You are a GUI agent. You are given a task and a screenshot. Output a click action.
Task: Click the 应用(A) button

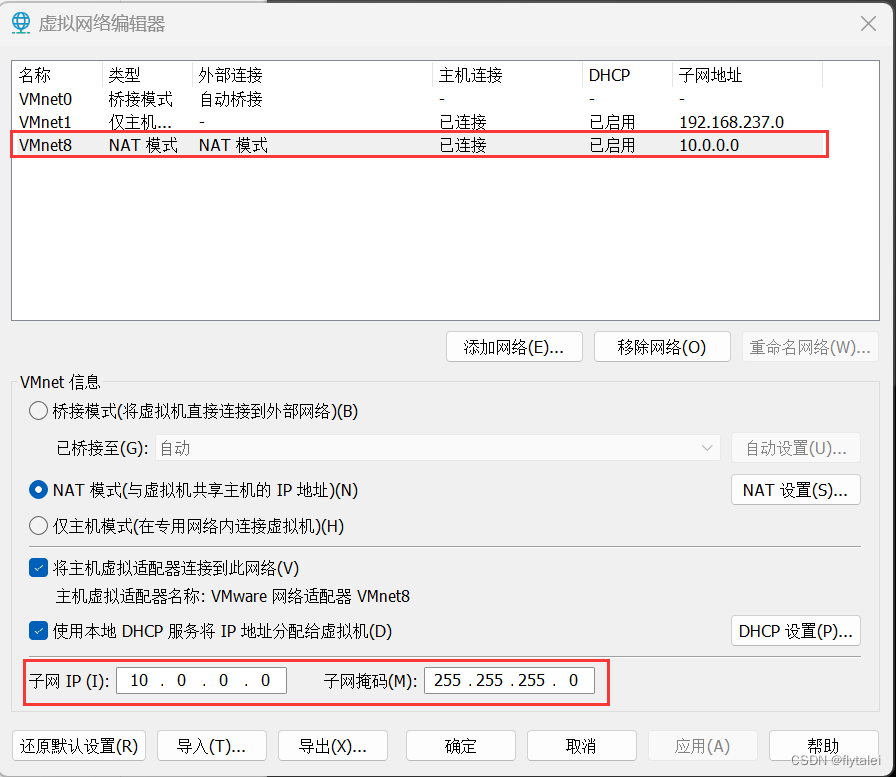tap(703, 746)
